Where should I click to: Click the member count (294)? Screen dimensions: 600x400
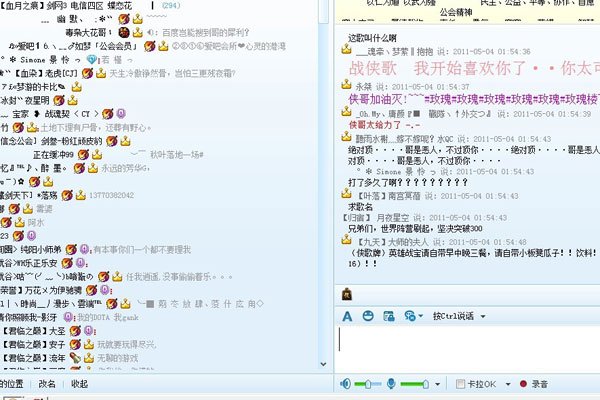[171, 5]
